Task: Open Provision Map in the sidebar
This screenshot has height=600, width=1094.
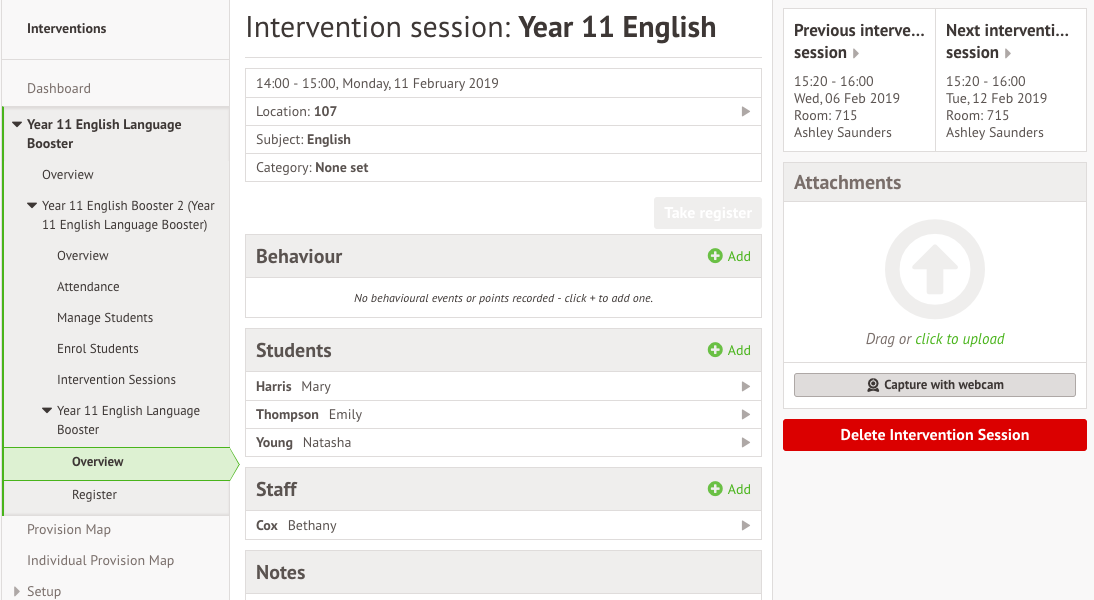Action: pos(68,529)
